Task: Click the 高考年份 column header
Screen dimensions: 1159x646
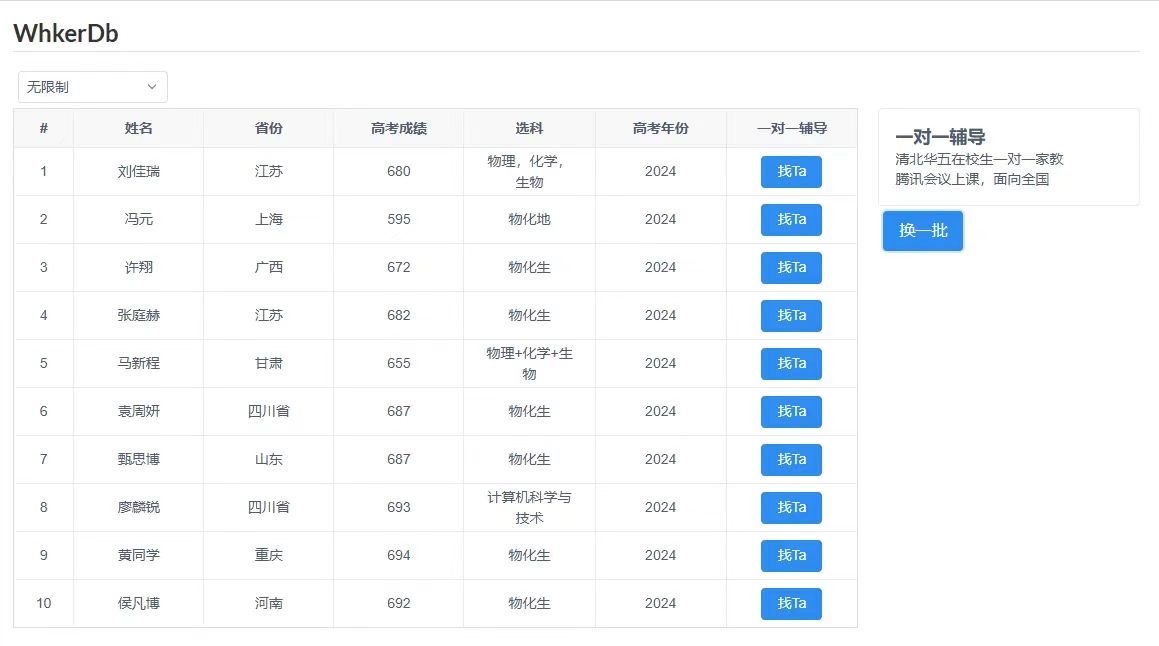Action: (x=660, y=128)
